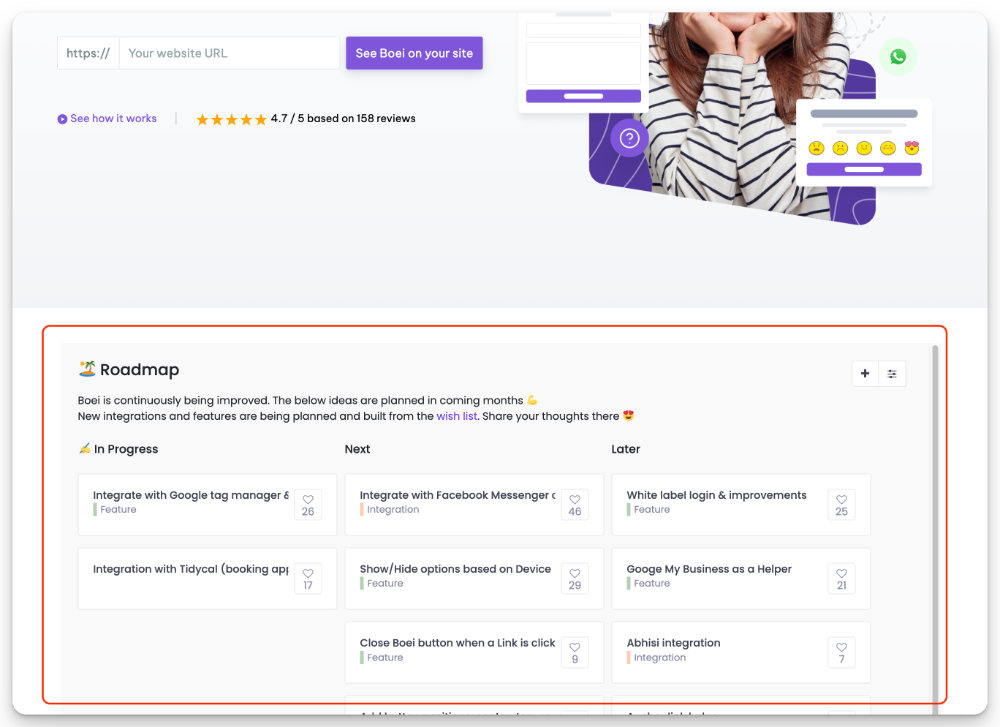This screenshot has height=727, width=1000.
Task: Upvote Googe My Business as a Helper
Action: coord(841,578)
